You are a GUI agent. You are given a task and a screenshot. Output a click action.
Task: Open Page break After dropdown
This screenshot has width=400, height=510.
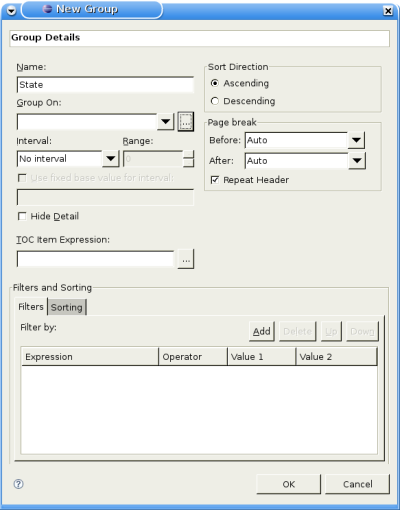tap(357, 161)
